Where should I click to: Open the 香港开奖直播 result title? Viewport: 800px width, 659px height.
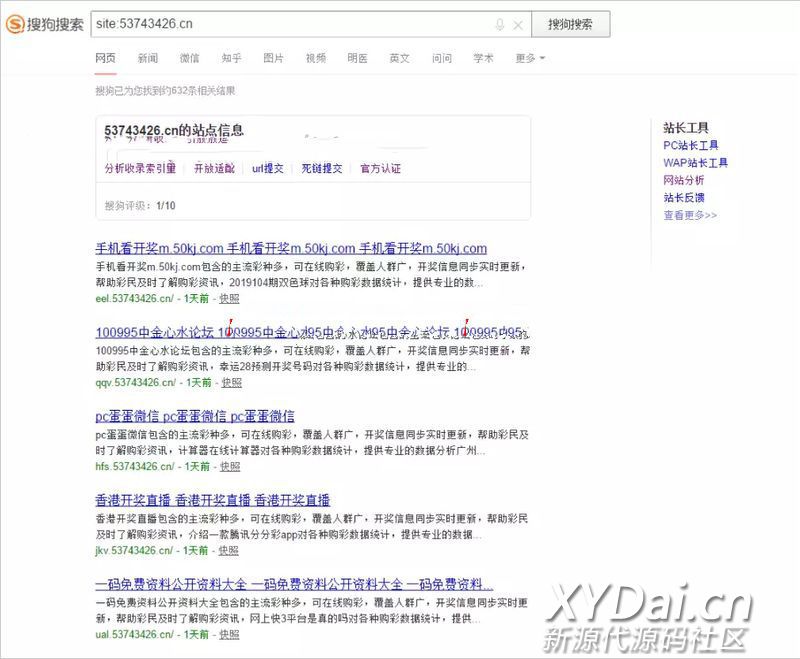click(x=212, y=500)
